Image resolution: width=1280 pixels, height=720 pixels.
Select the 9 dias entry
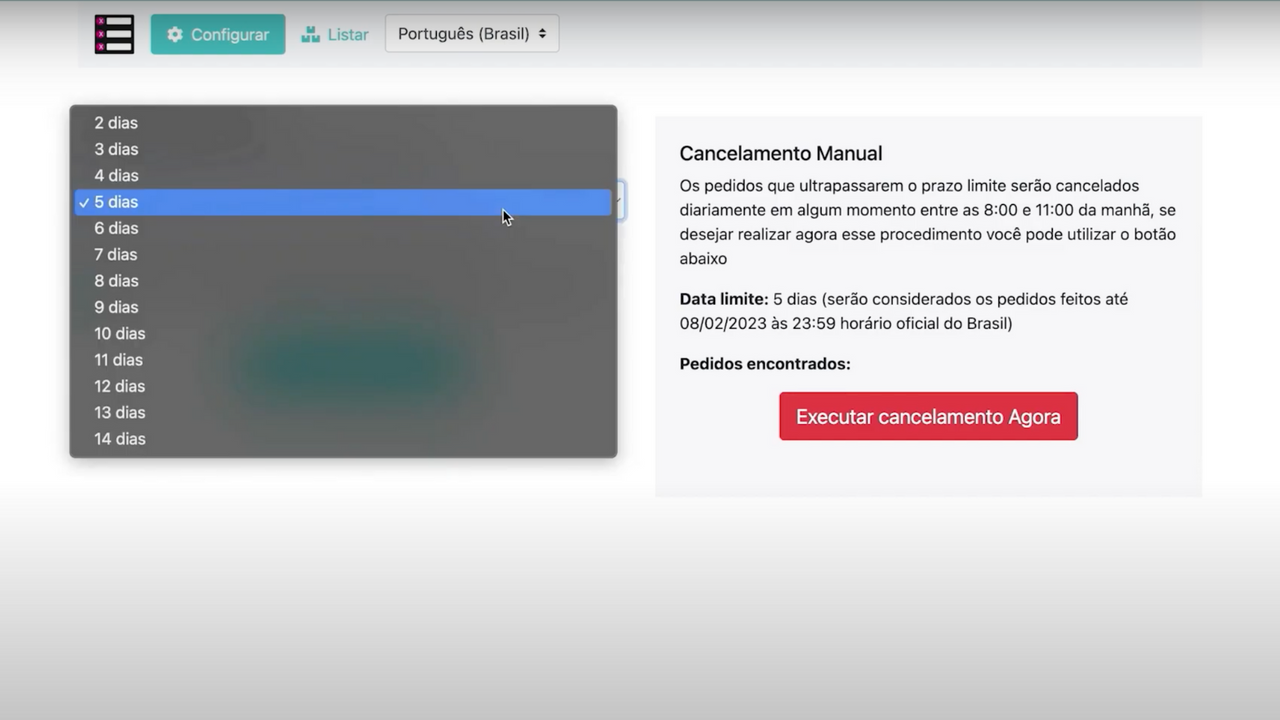(x=343, y=307)
